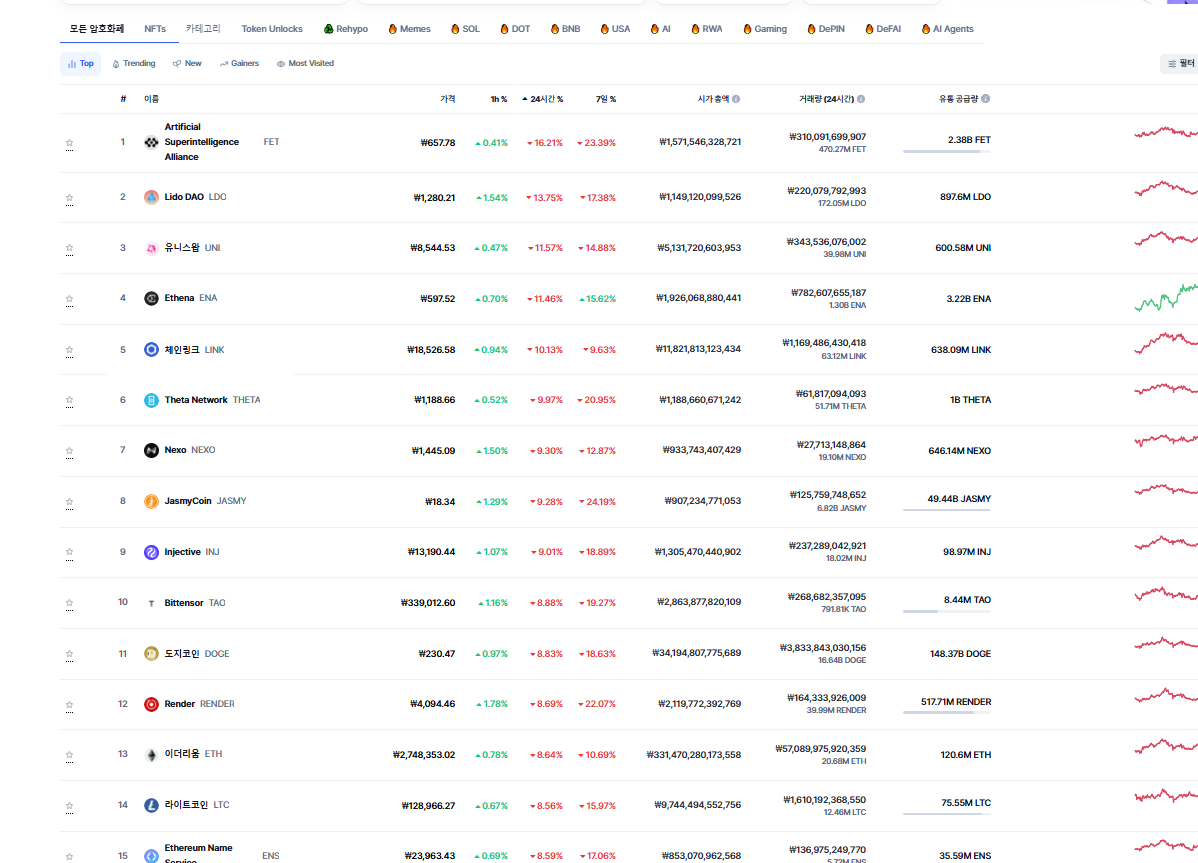1198x863 pixels.
Task: Toggle favorite star for Nexo
Action: [x=70, y=451]
